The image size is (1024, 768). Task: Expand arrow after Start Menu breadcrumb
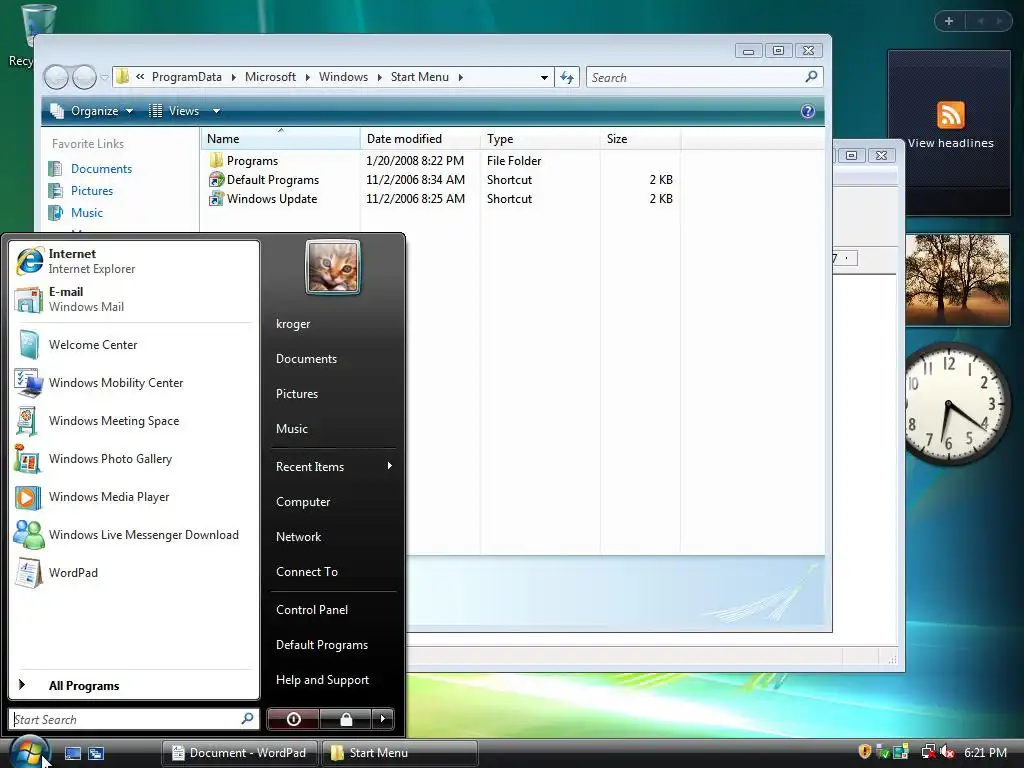point(460,78)
